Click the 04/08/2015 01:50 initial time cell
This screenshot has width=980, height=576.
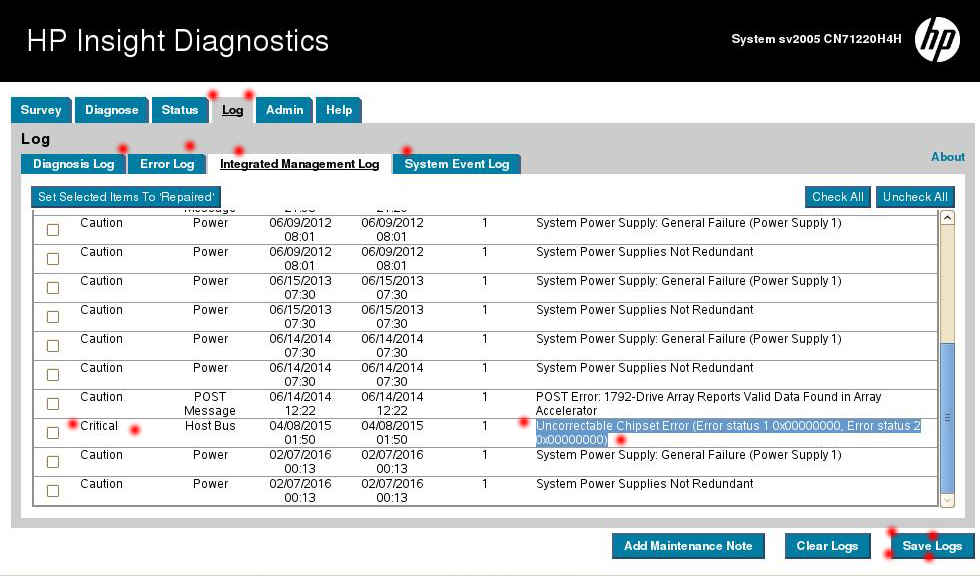pos(300,433)
